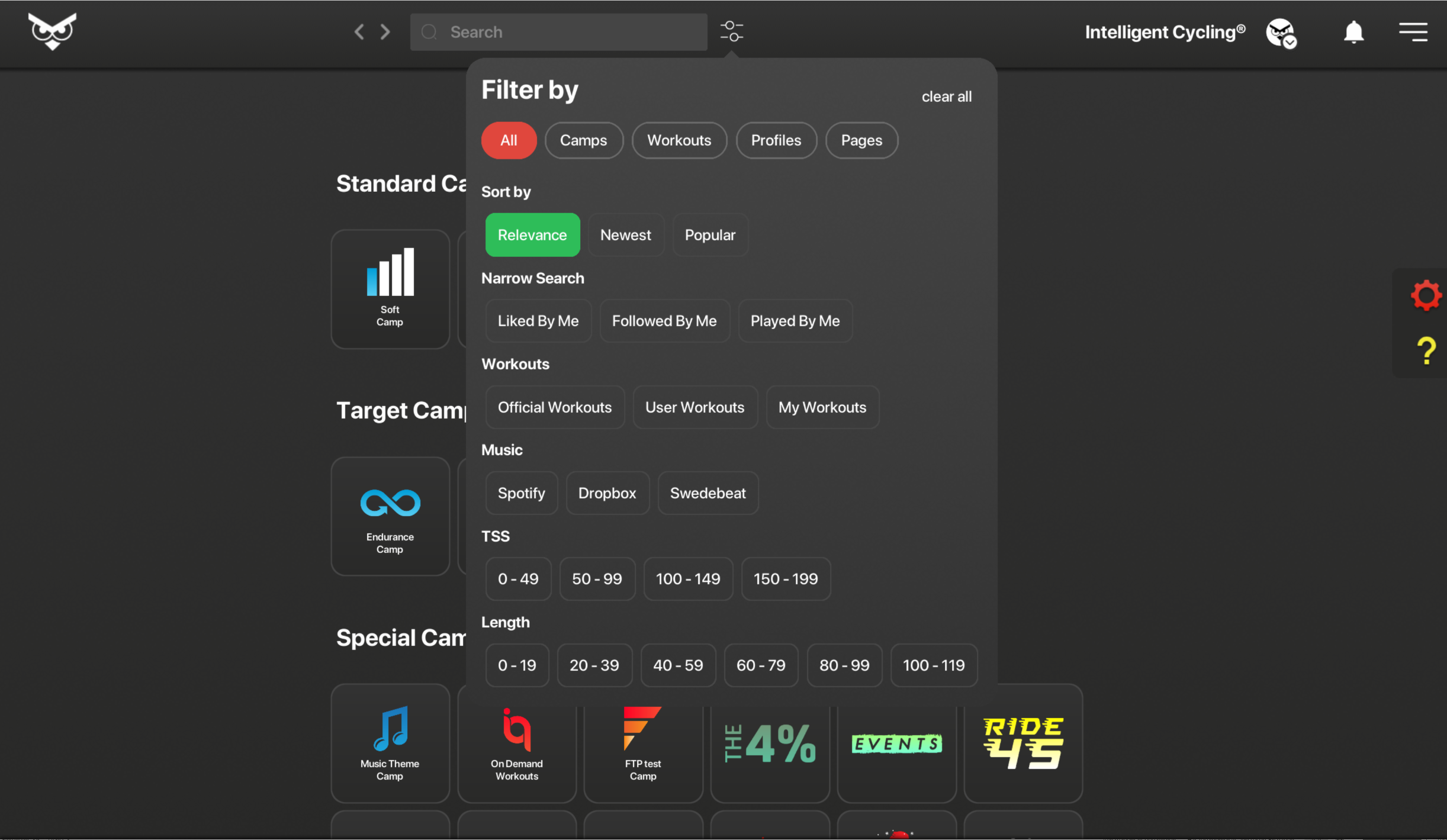The width and height of the screenshot is (1447, 840).
Task: Open the notifications bell
Action: (1353, 32)
